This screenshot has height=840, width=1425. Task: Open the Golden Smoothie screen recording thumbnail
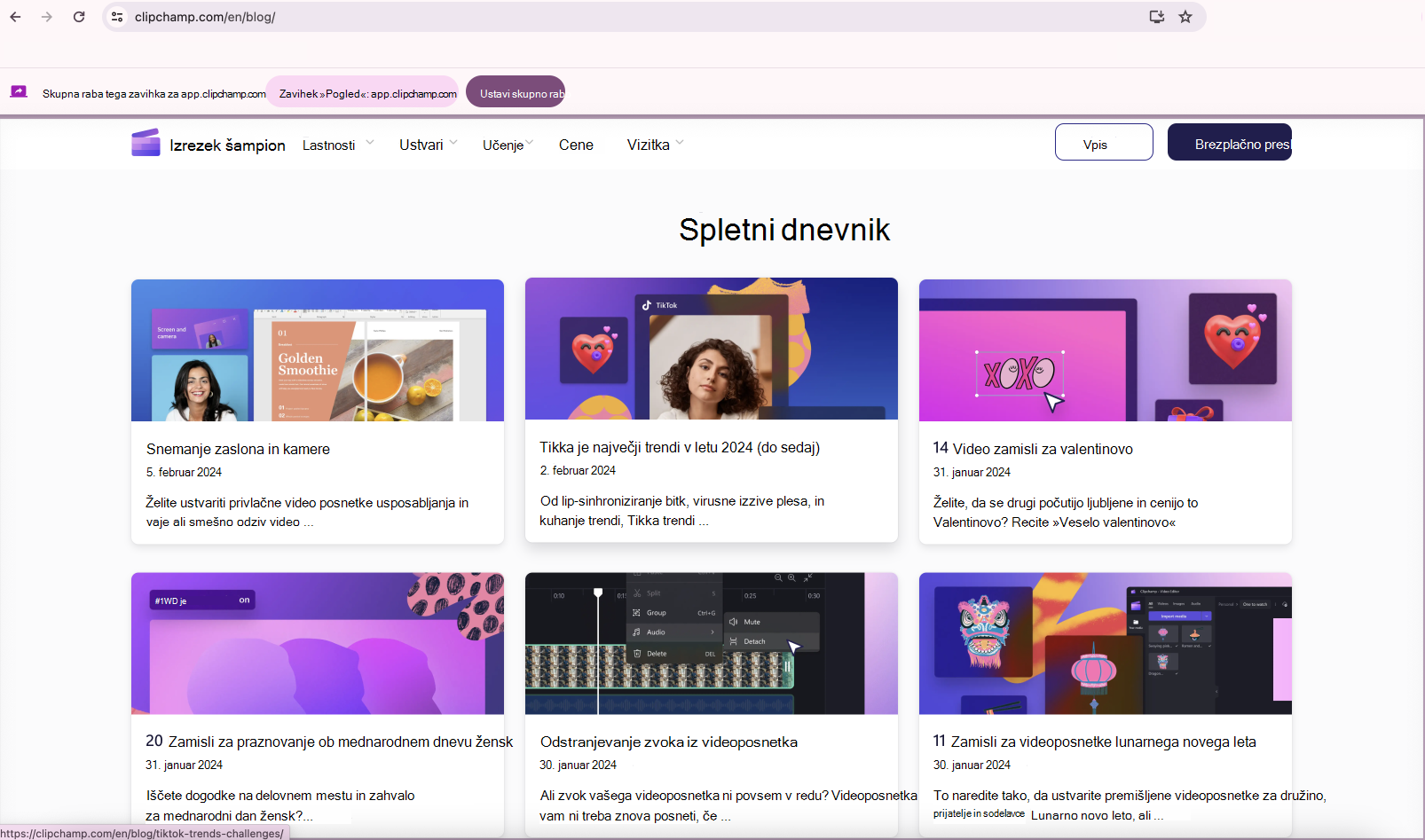pos(318,350)
